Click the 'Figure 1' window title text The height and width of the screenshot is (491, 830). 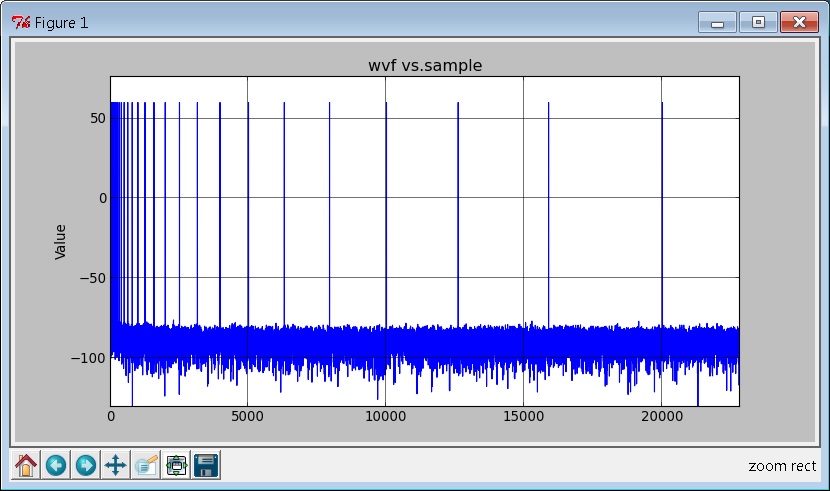point(61,23)
